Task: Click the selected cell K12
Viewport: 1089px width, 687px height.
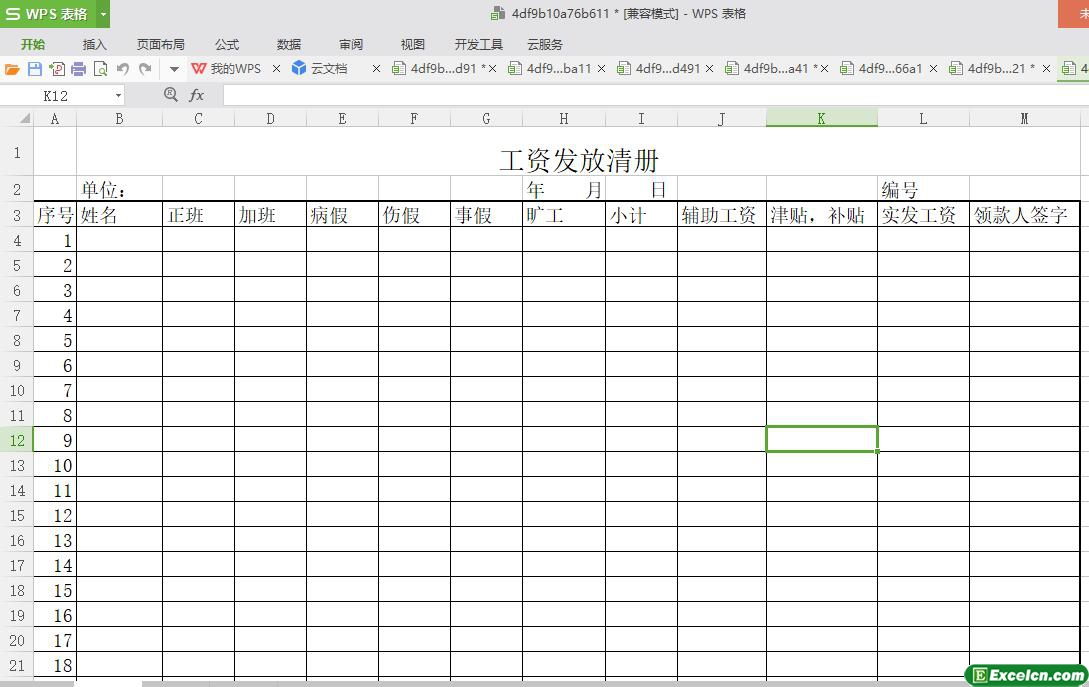Action: click(822, 439)
